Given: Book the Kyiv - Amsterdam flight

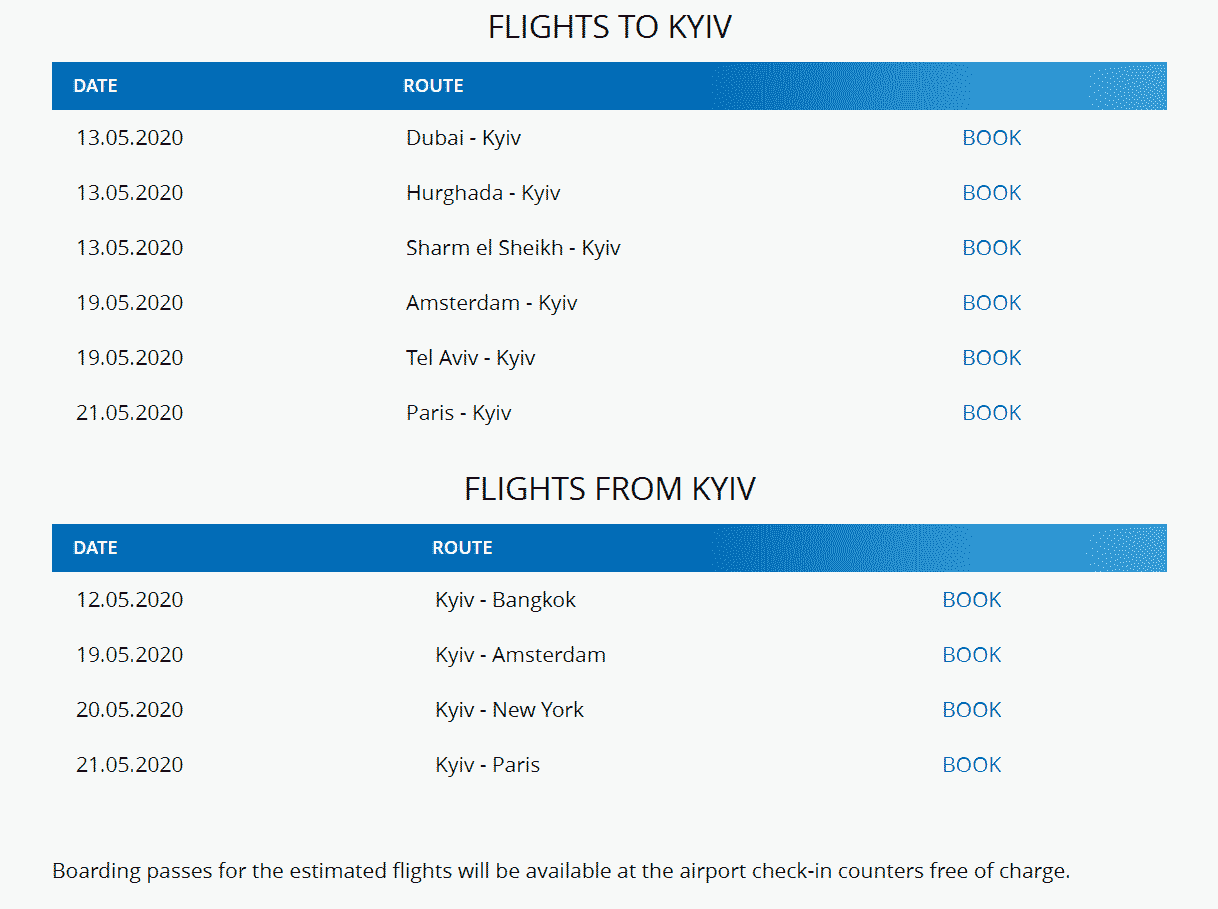Looking at the screenshot, I should 971,655.
